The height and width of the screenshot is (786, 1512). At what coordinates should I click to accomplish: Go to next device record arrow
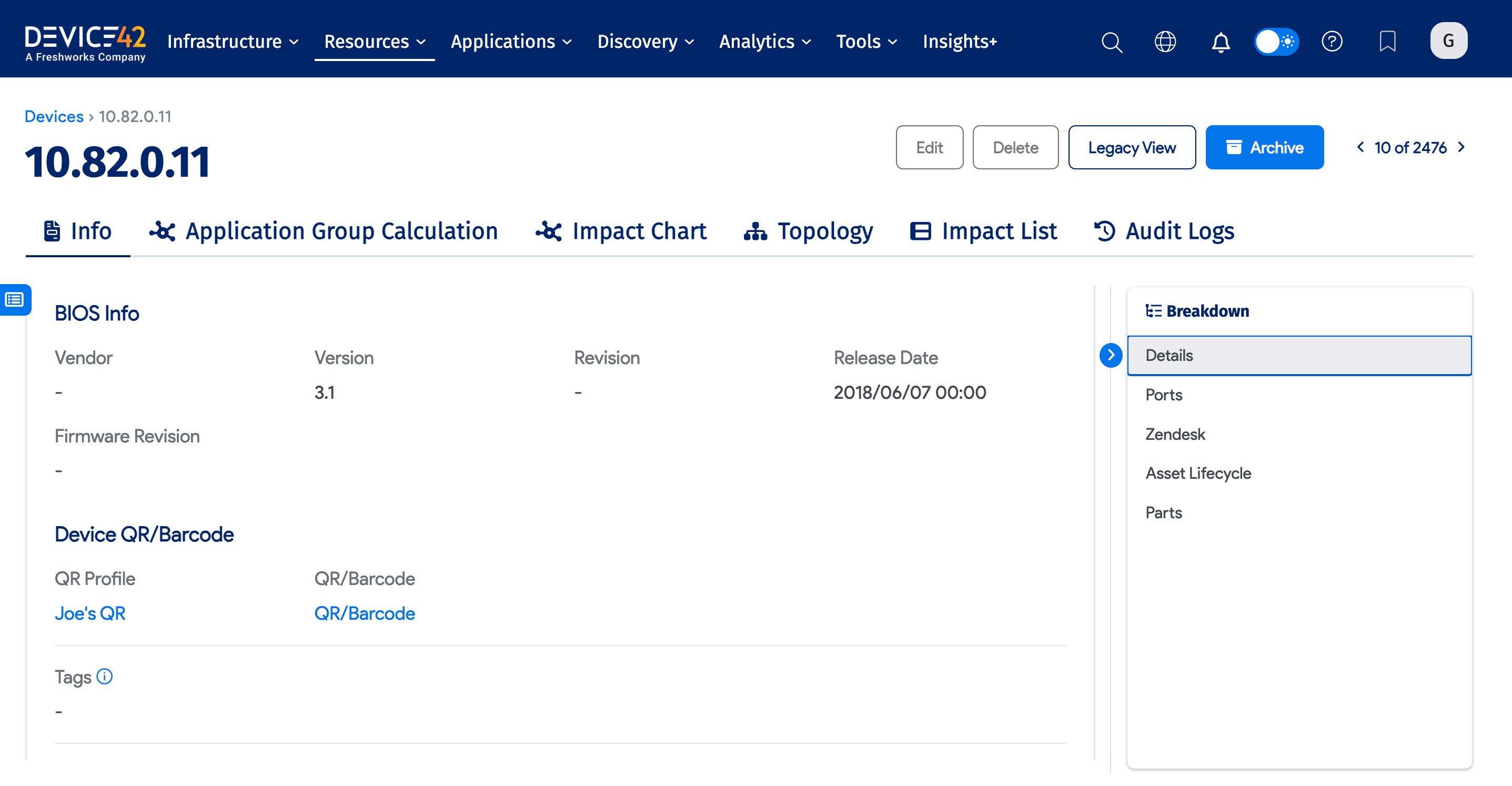click(x=1461, y=147)
